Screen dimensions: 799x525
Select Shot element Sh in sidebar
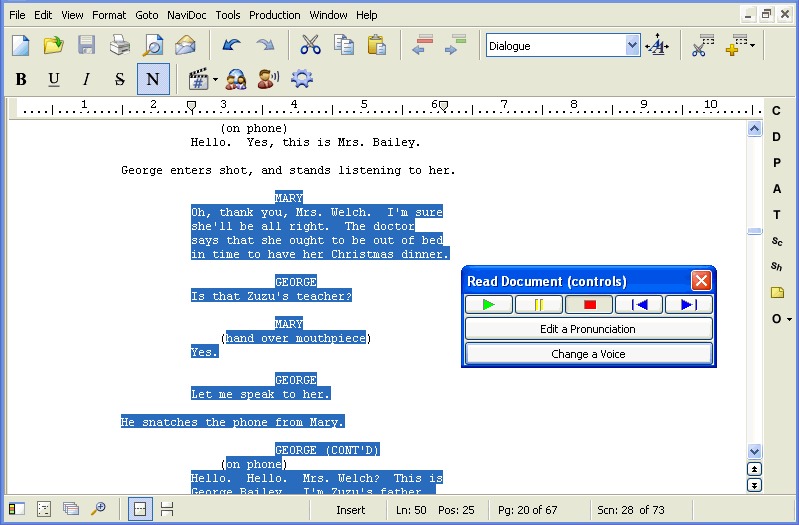click(776, 266)
